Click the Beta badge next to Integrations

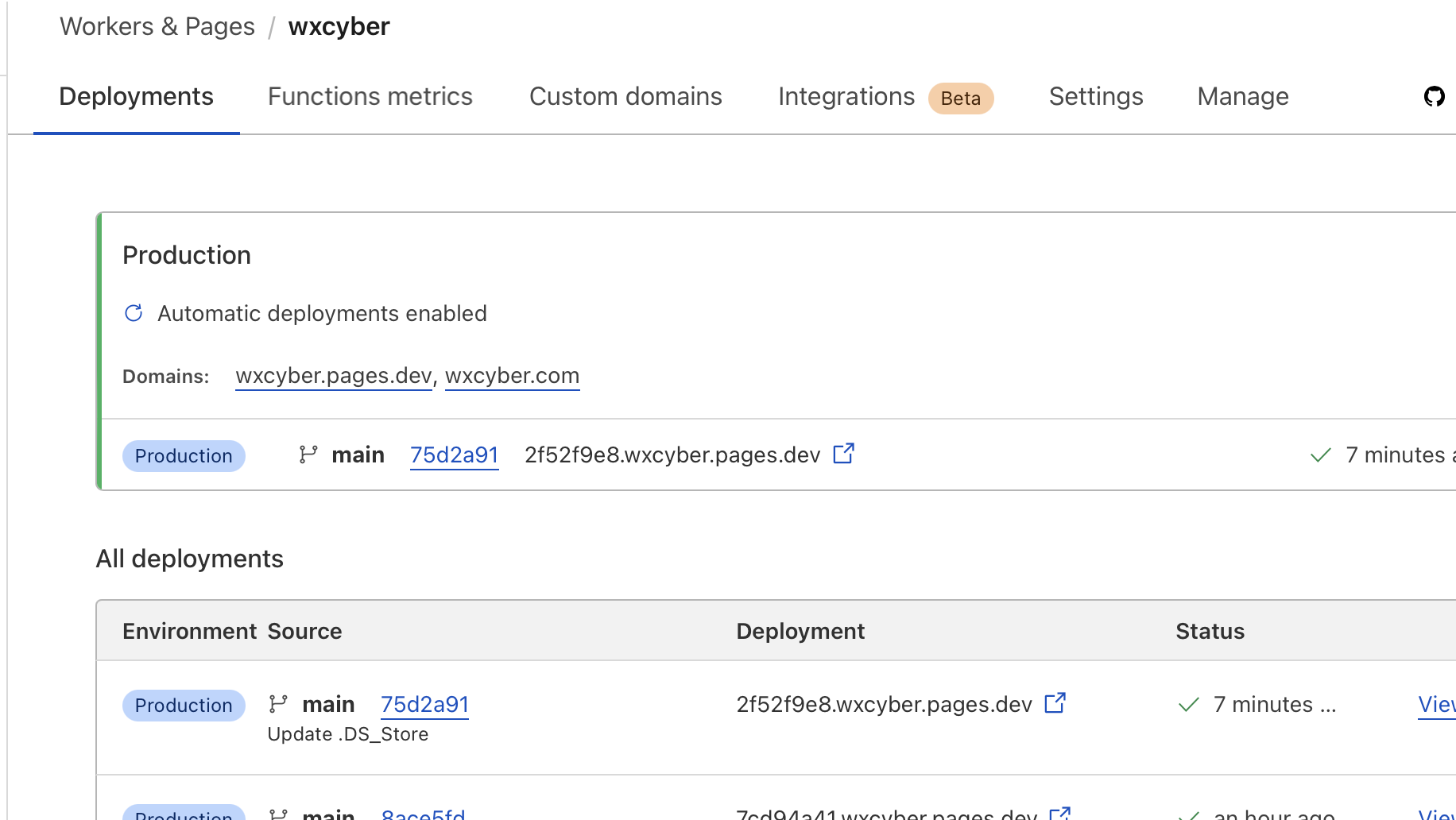(961, 99)
